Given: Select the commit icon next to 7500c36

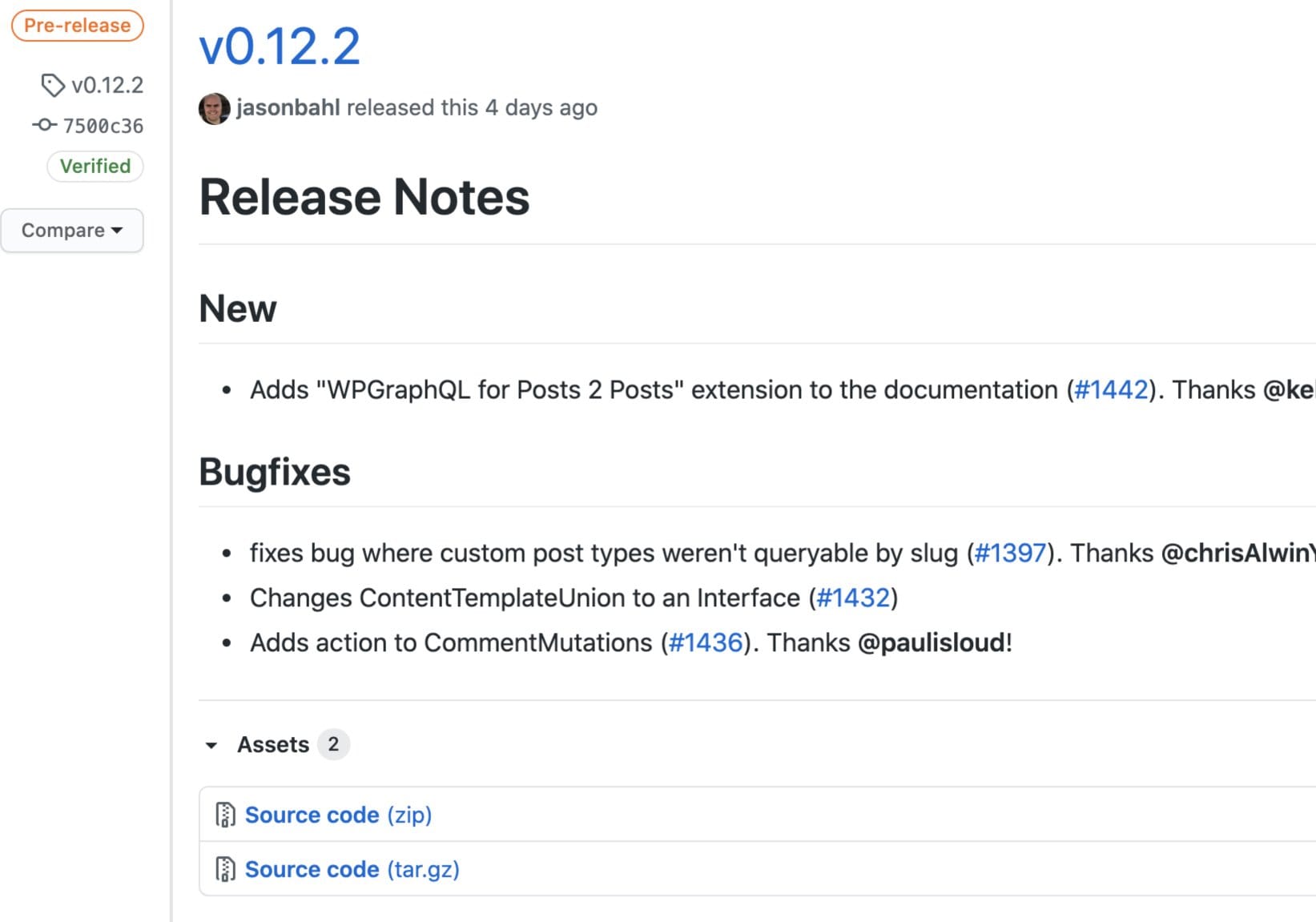Looking at the screenshot, I should (x=43, y=126).
